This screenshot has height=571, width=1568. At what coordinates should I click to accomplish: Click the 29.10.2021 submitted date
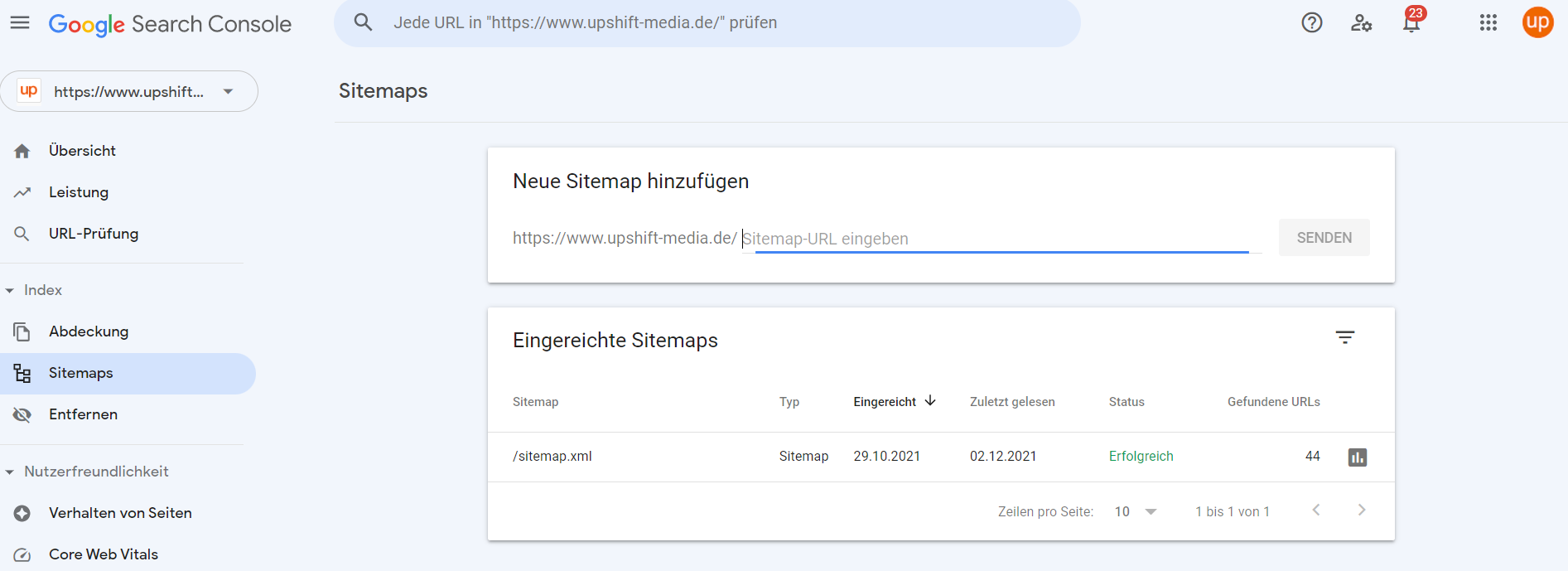tap(886, 457)
